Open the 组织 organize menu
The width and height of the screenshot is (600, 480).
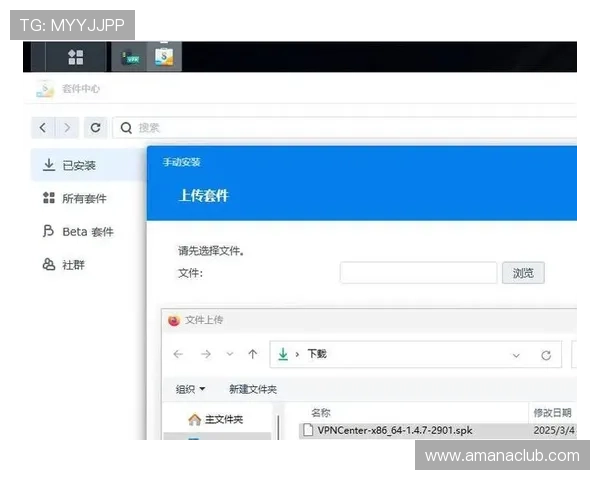pos(190,389)
